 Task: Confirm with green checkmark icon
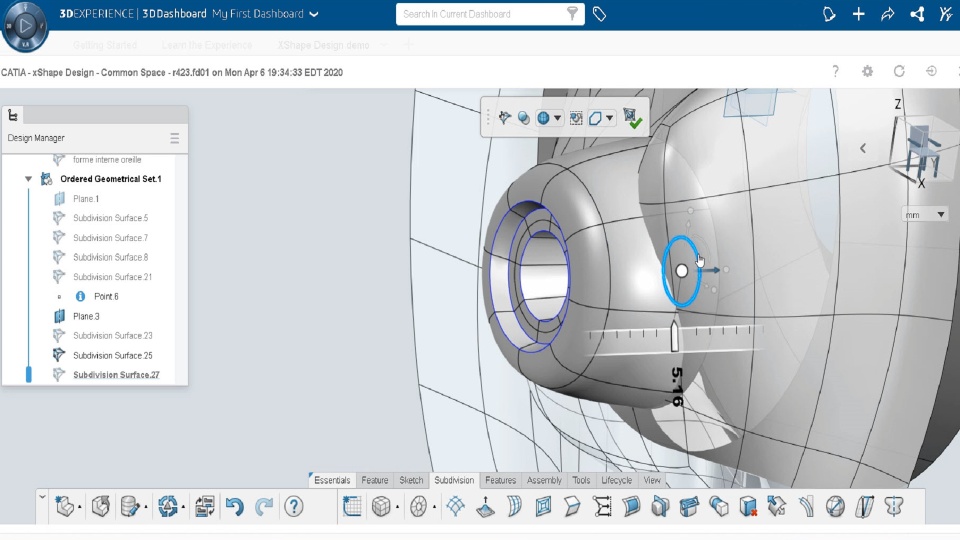tap(632, 118)
